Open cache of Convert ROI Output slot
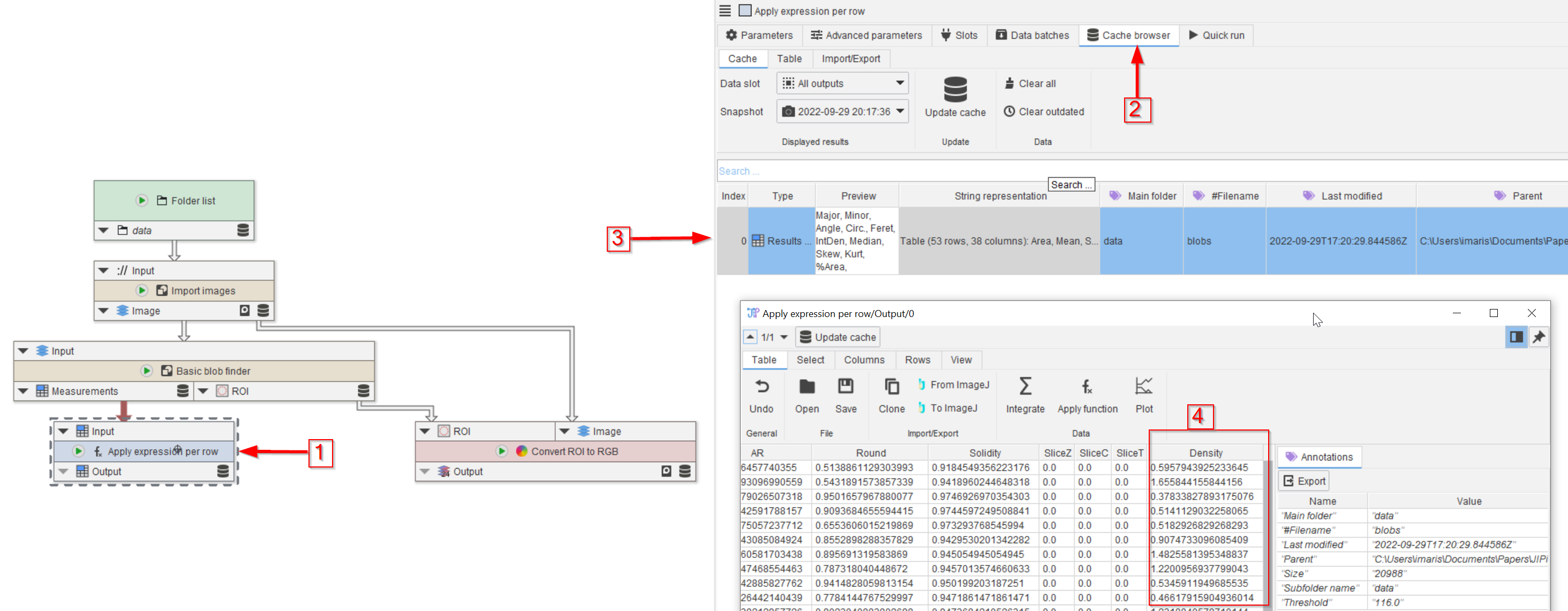 (685, 471)
